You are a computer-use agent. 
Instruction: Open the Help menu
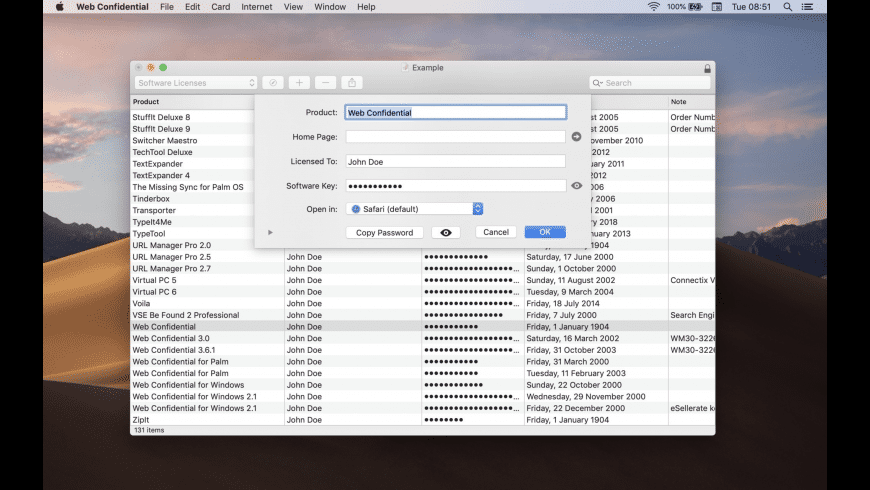pyautogui.click(x=366, y=7)
